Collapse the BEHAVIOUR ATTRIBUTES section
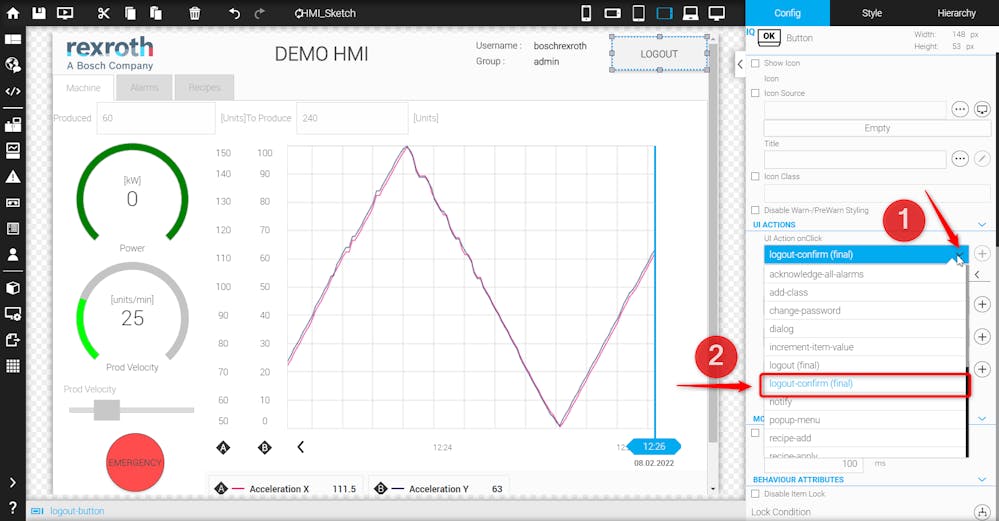Image resolution: width=999 pixels, height=521 pixels. coord(982,480)
